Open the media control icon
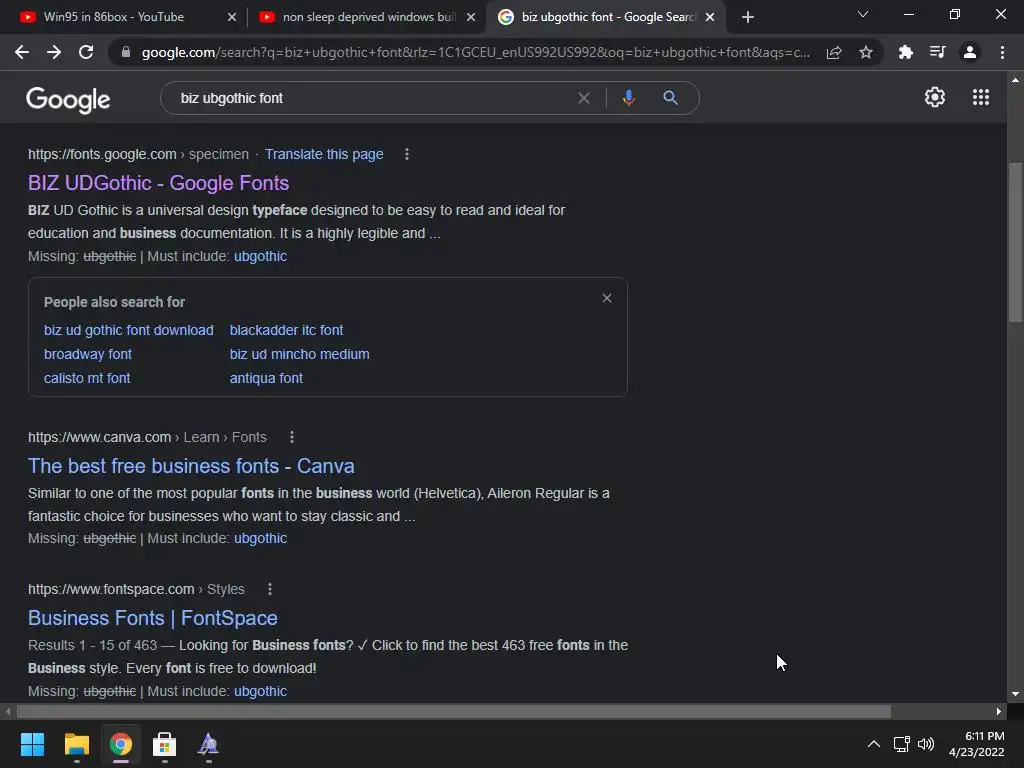This screenshot has height=768, width=1024. click(938, 52)
